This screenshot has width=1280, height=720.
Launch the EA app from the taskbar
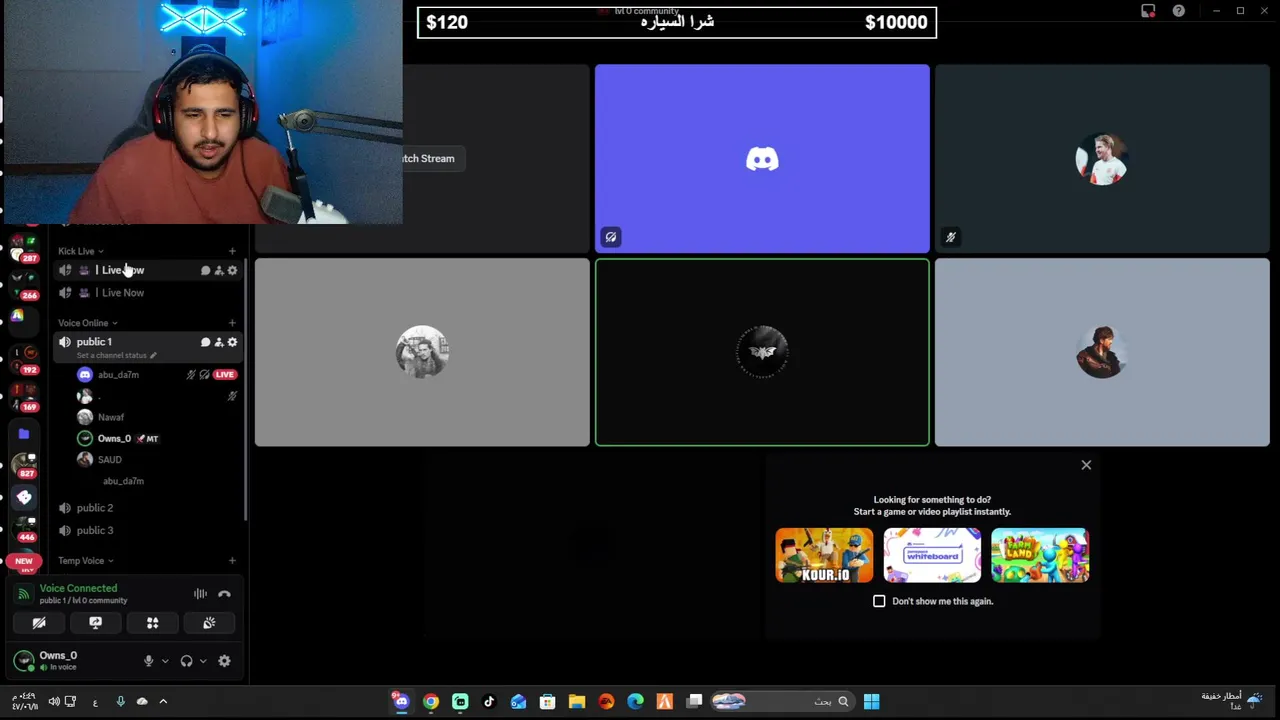[606, 701]
